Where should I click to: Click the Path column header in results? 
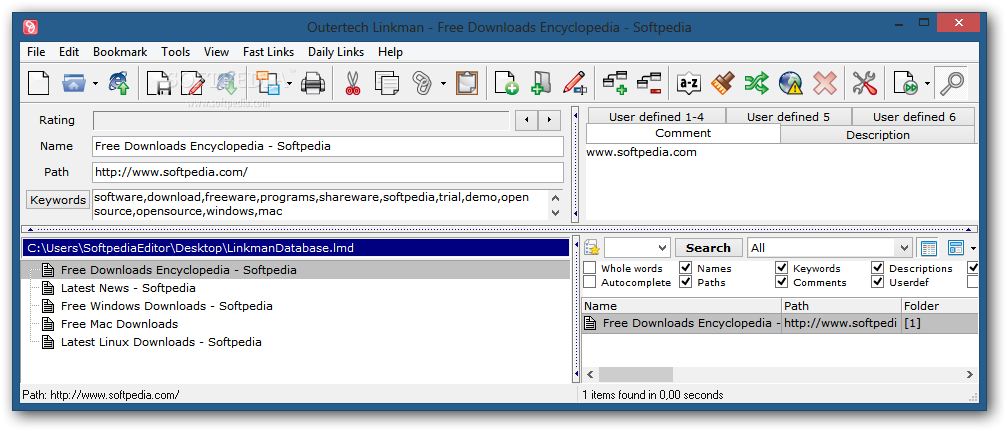pyautogui.click(x=841, y=306)
